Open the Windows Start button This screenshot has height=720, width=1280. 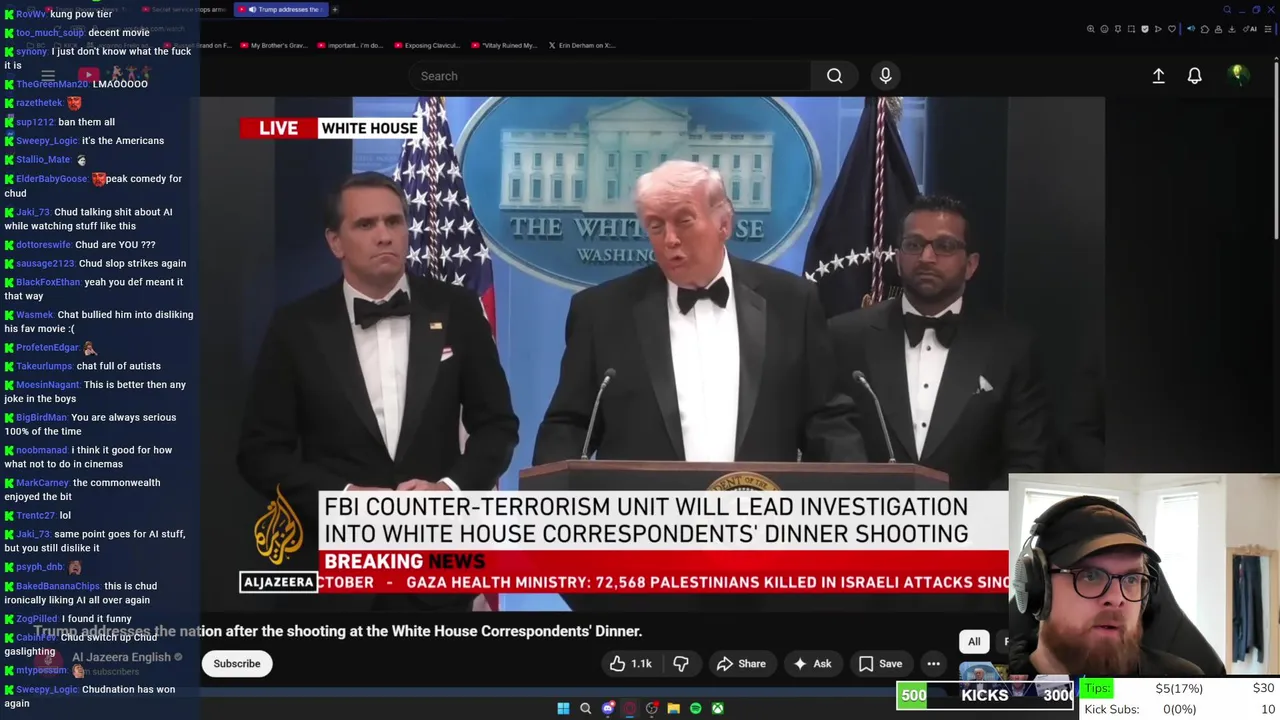(563, 708)
